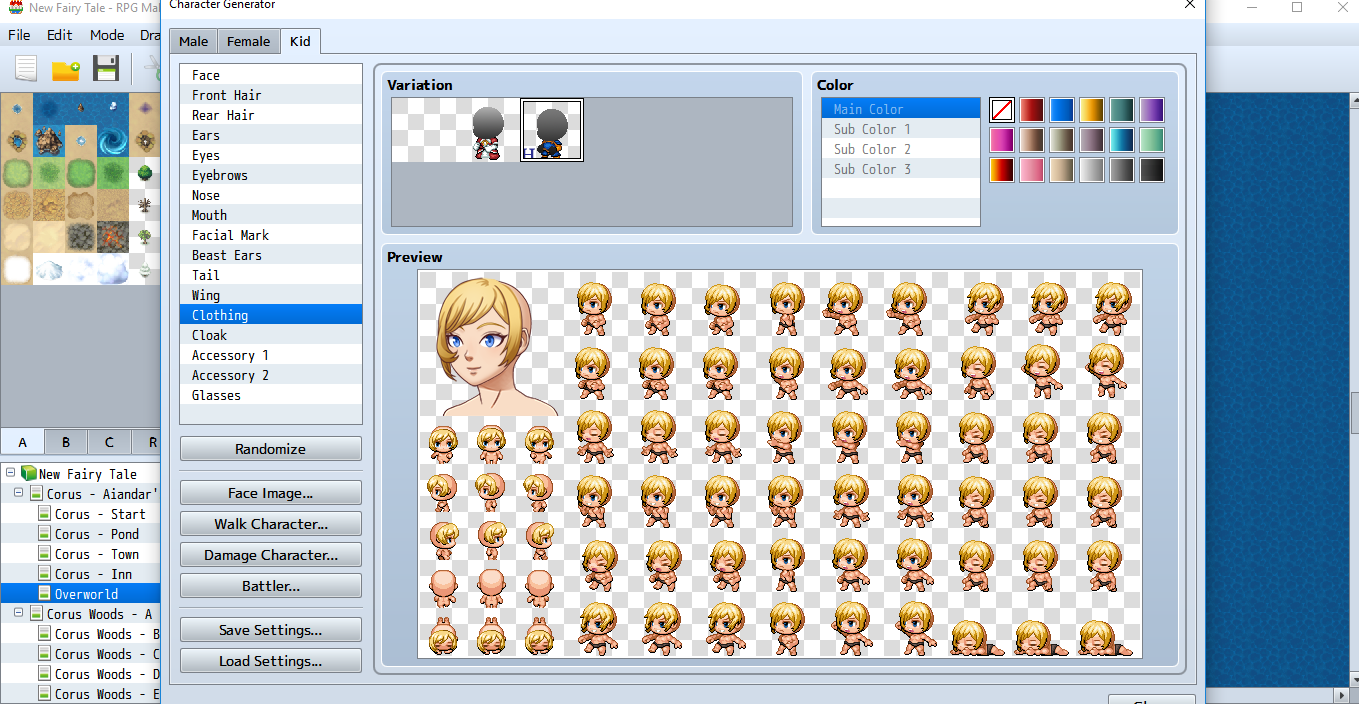Maximize the RPG Maker main window

(1297, 7)
